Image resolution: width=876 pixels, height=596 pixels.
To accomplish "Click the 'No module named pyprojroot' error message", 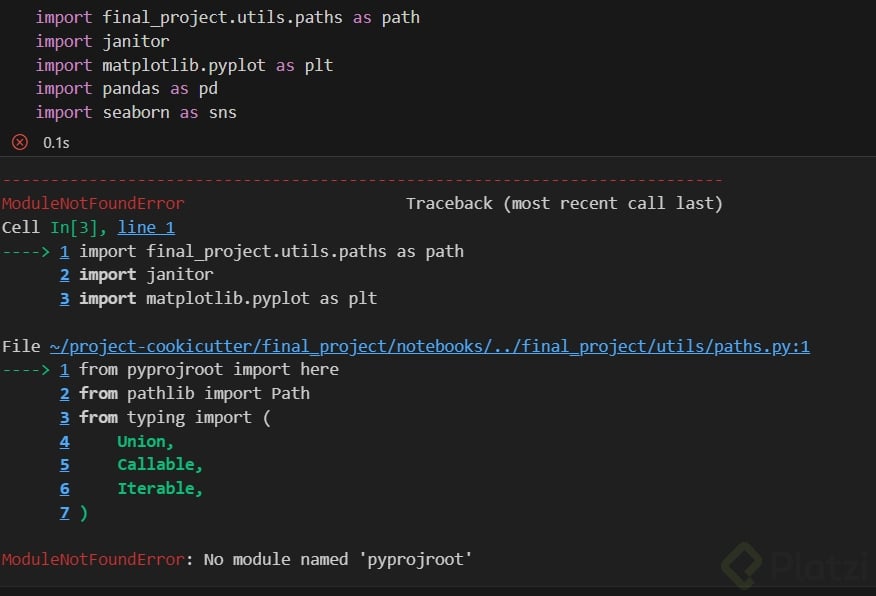I will point(335,559).
